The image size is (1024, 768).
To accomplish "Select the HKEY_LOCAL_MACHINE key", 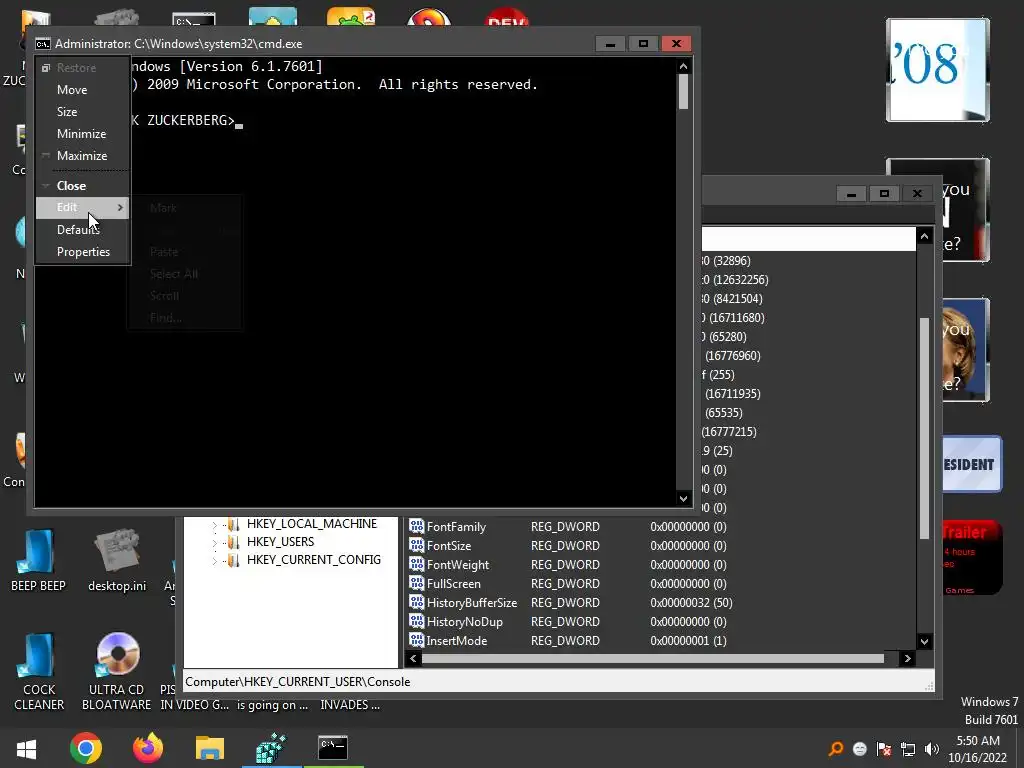I will [312, 524].
